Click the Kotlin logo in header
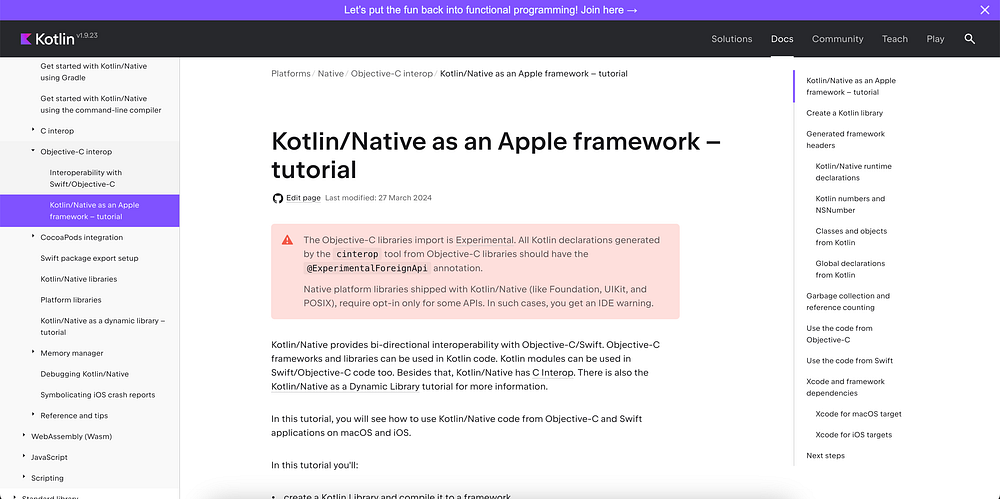The height and width of the screenshot is (499, 1000). (x=48, y=39)
